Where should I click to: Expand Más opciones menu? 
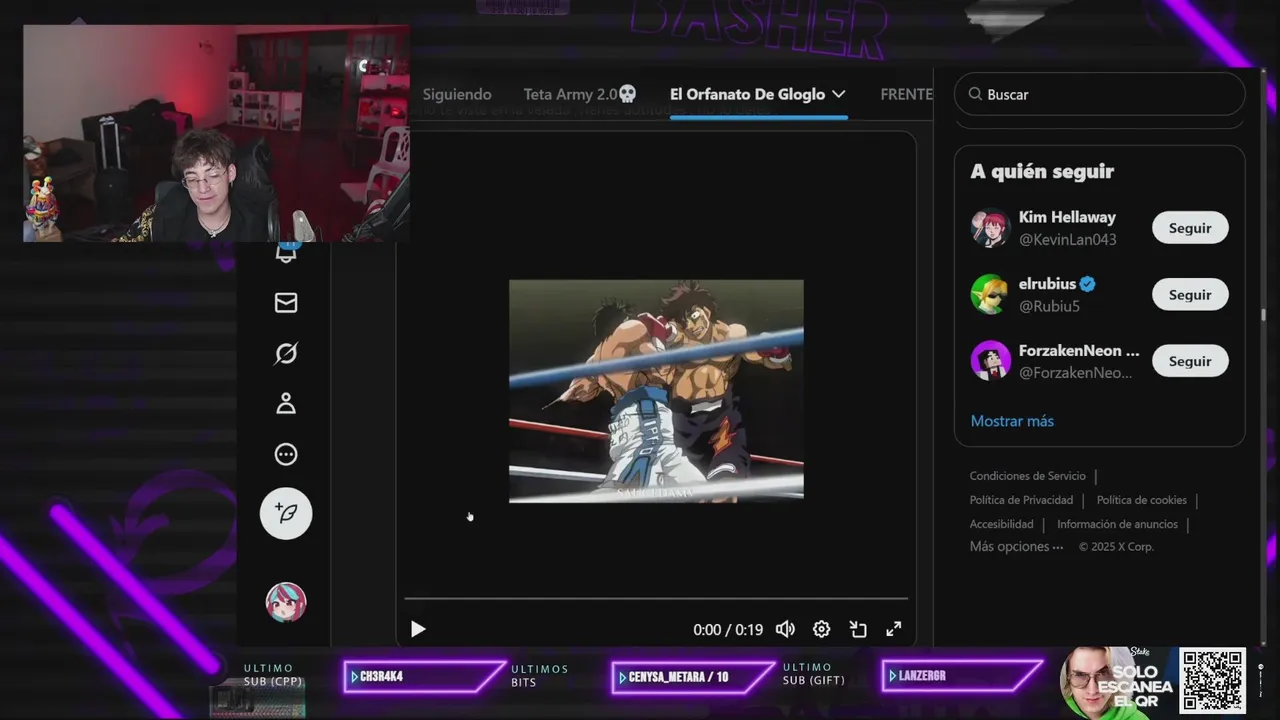coord(1016,547)
